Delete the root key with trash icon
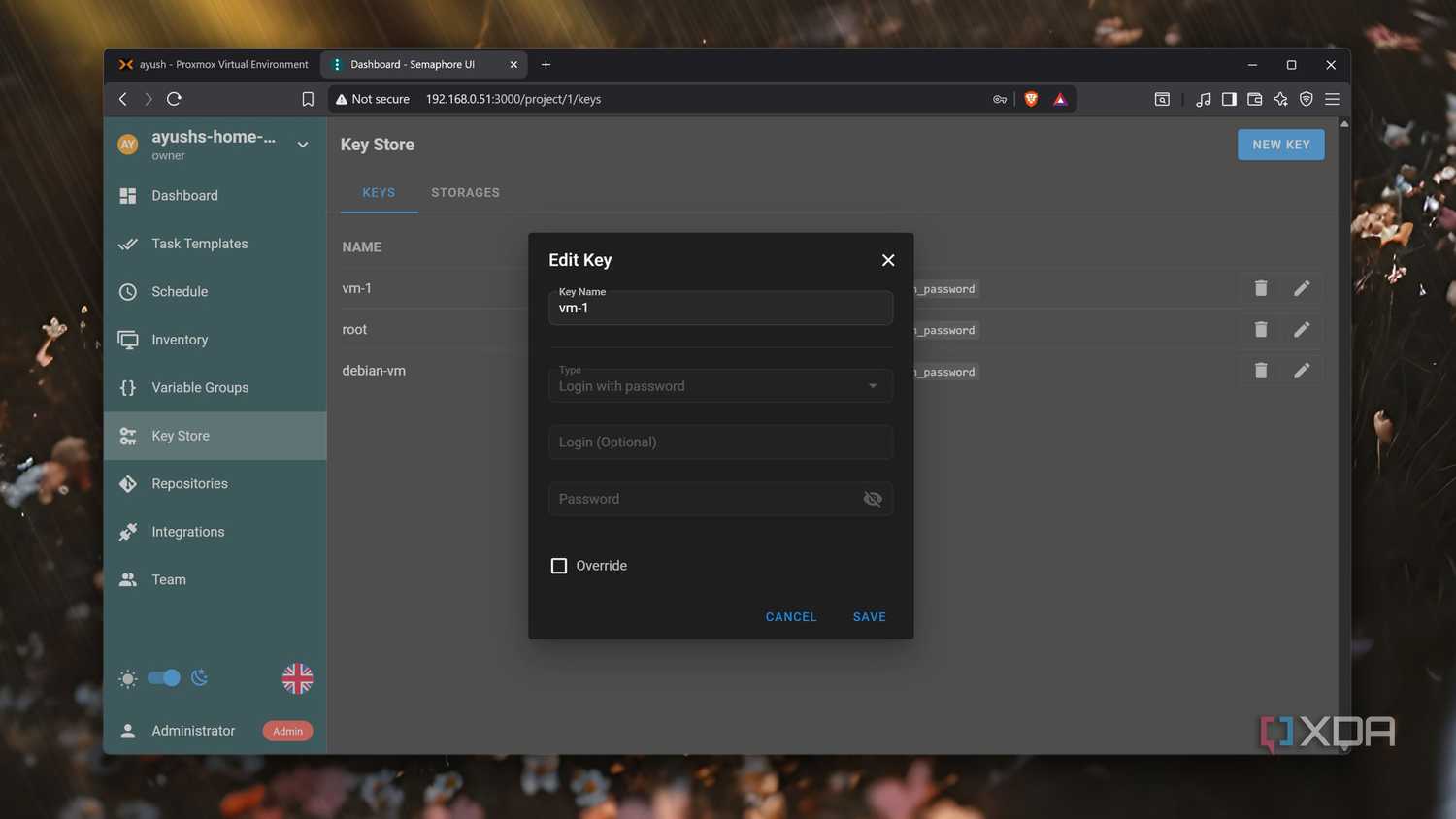 1261,330
